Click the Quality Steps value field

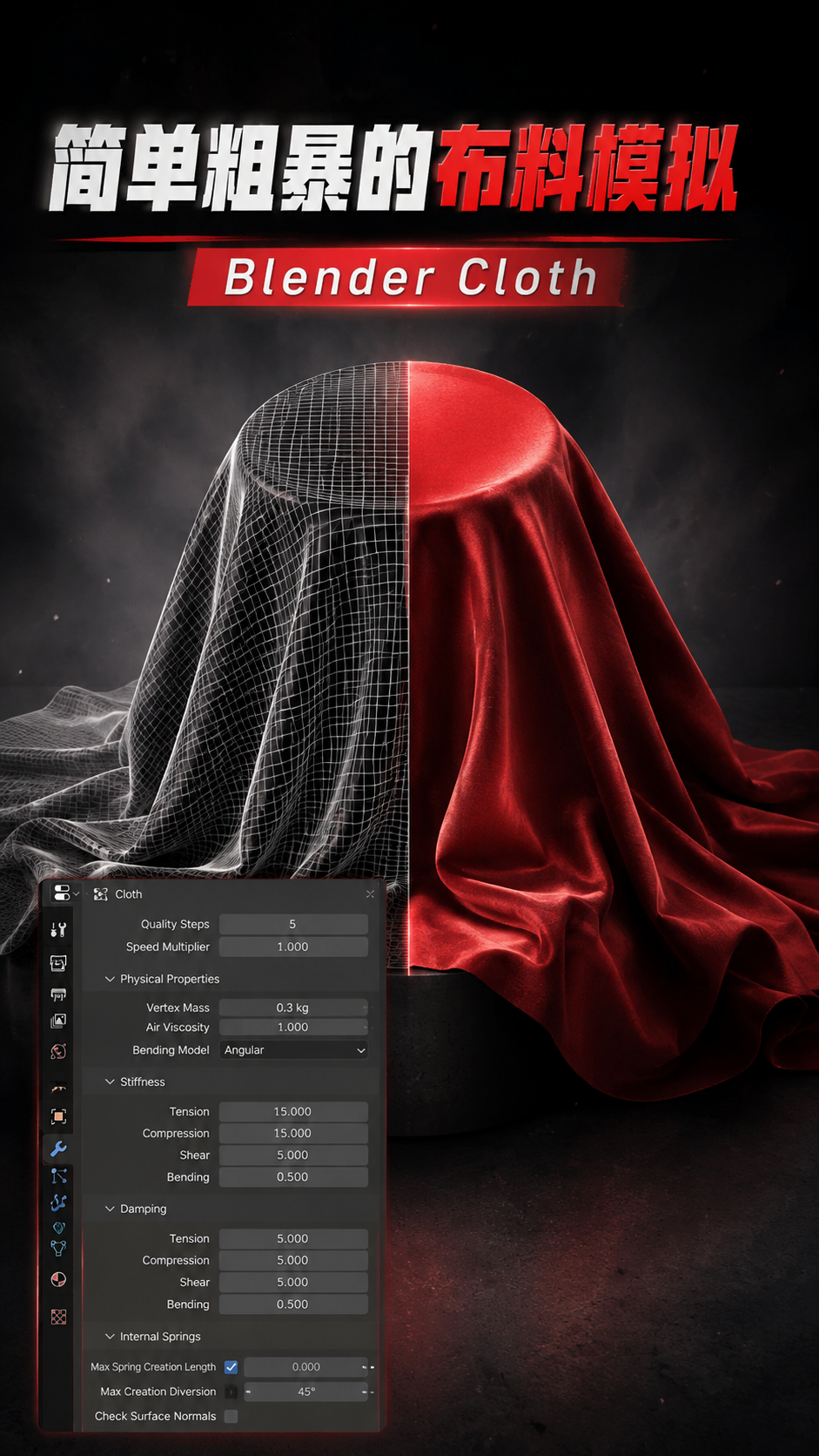tap(293, 924)
